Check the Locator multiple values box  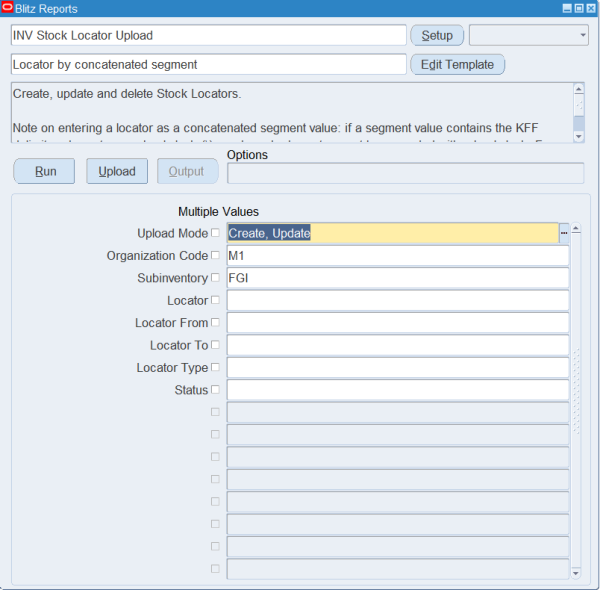coord(215,300)
